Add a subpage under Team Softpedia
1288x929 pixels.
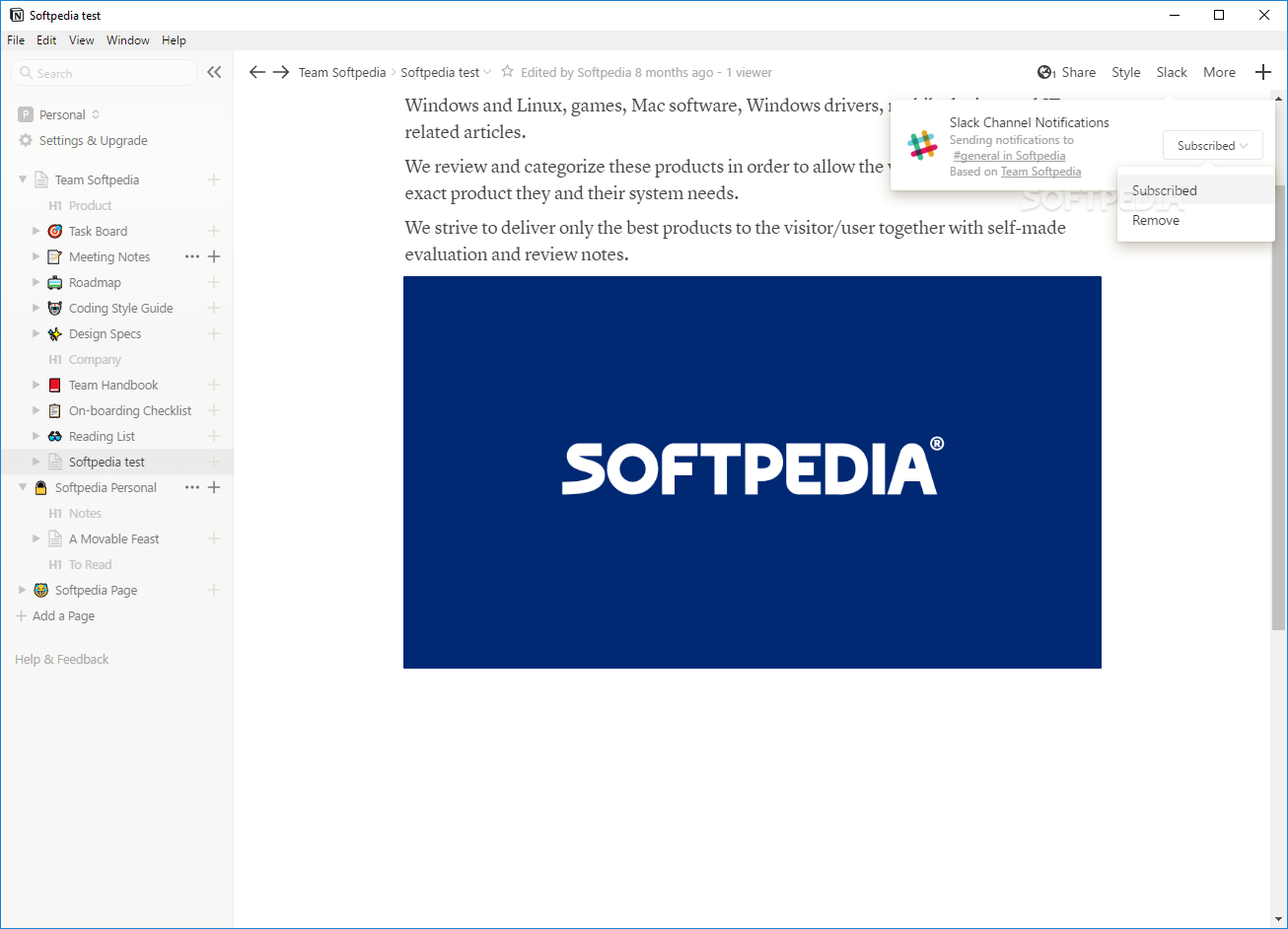[x=214, y=179]
